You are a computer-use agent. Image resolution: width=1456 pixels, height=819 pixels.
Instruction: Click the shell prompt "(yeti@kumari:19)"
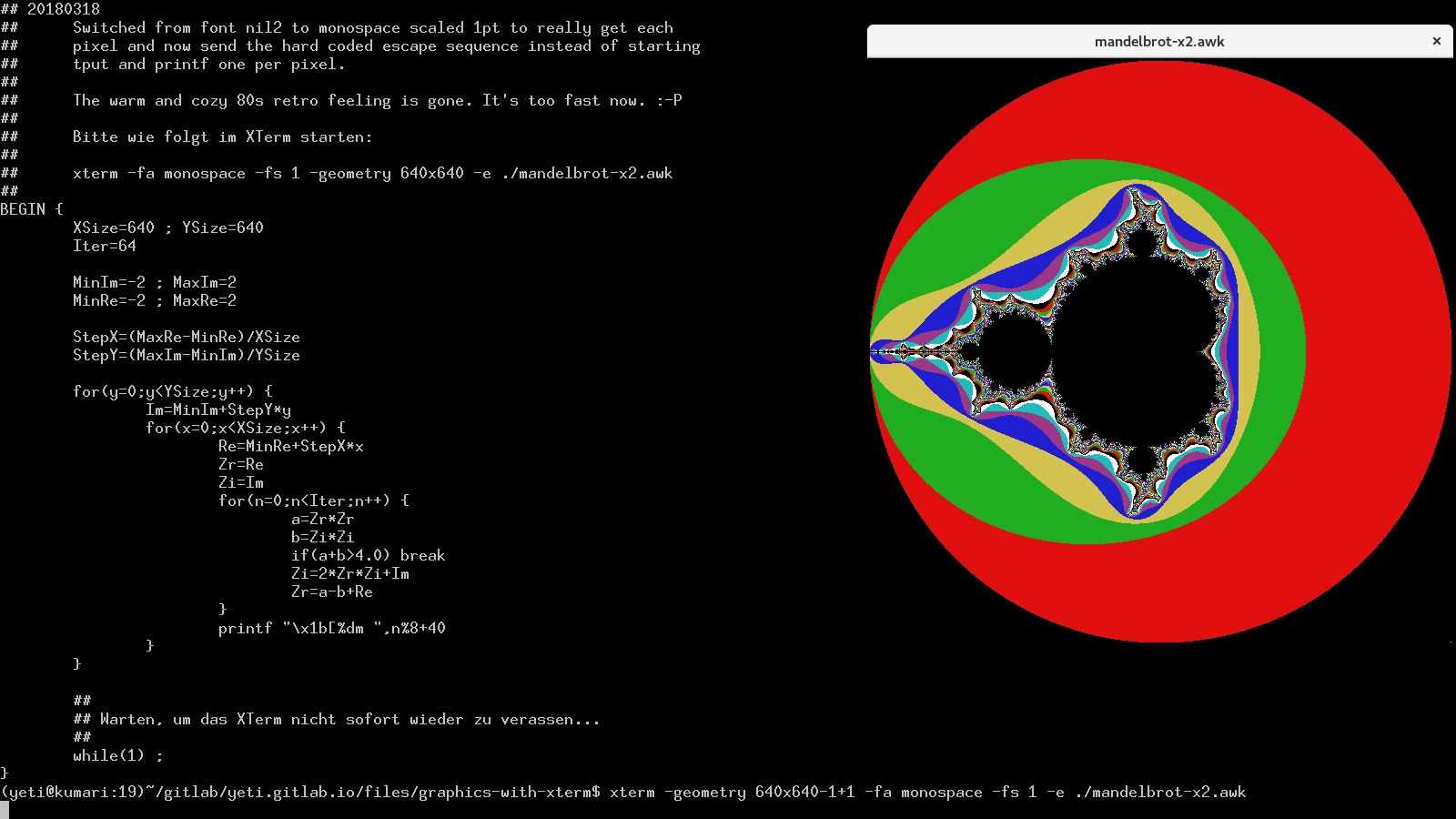(73, 792)
